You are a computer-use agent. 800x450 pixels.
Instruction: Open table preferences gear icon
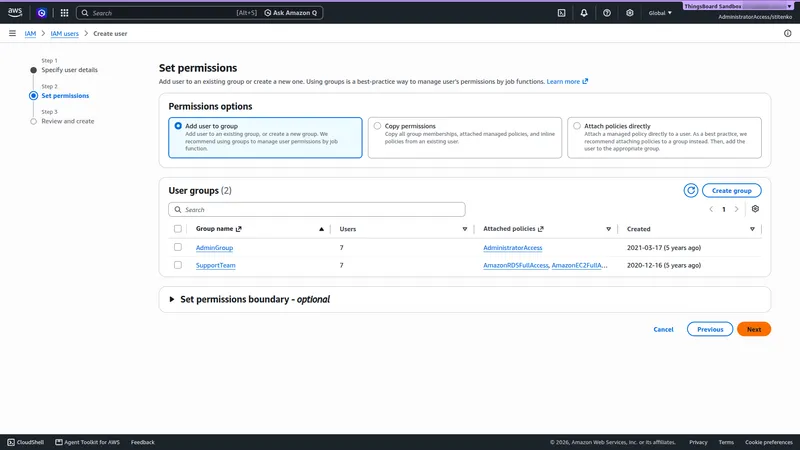pyautogui.click(x=755, y=209)
